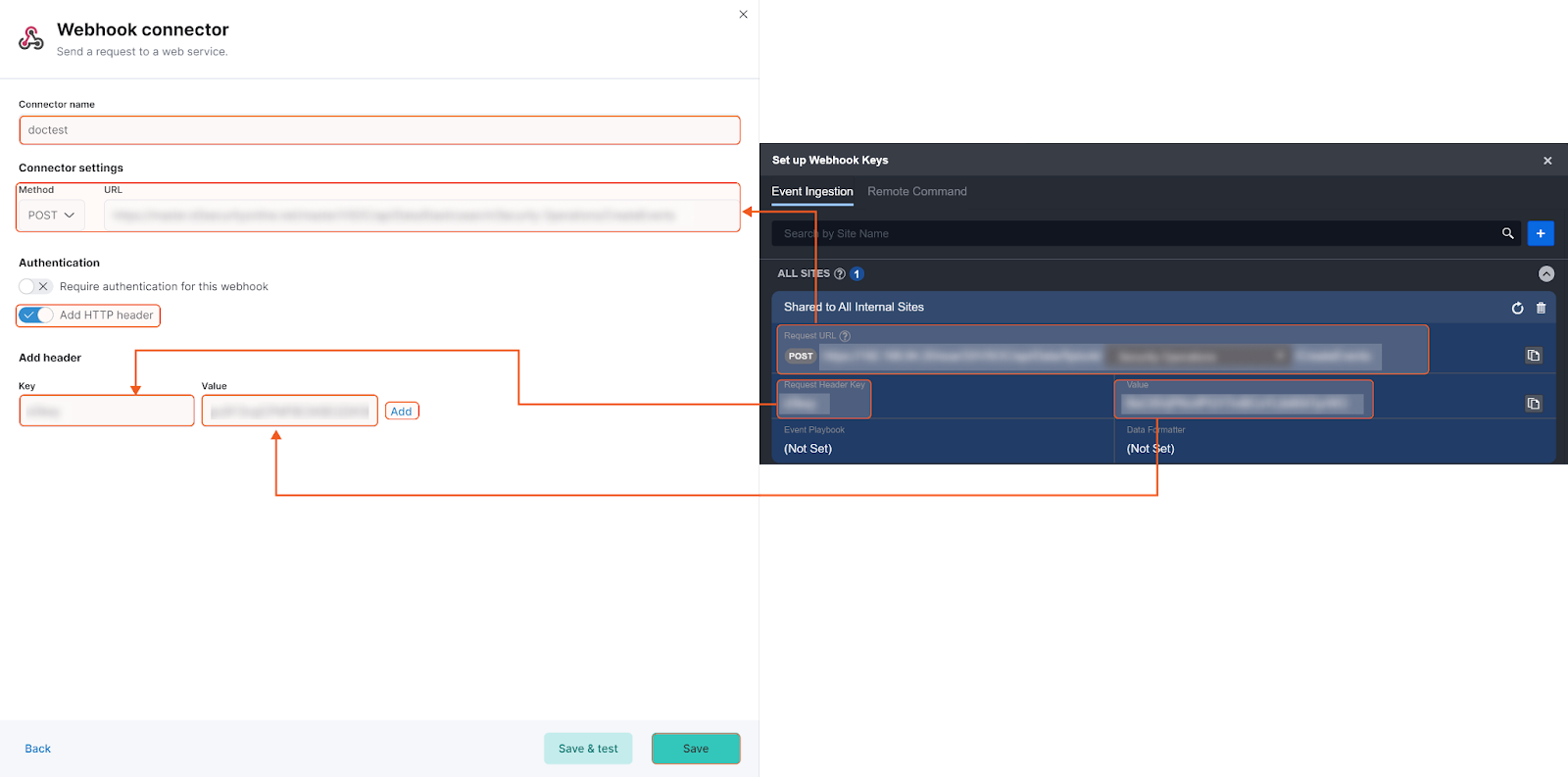Image resolution: width=1568 pixels, height=777 pixels.
Task: Click the Save & test button
Action: click(x=588, y=749)
